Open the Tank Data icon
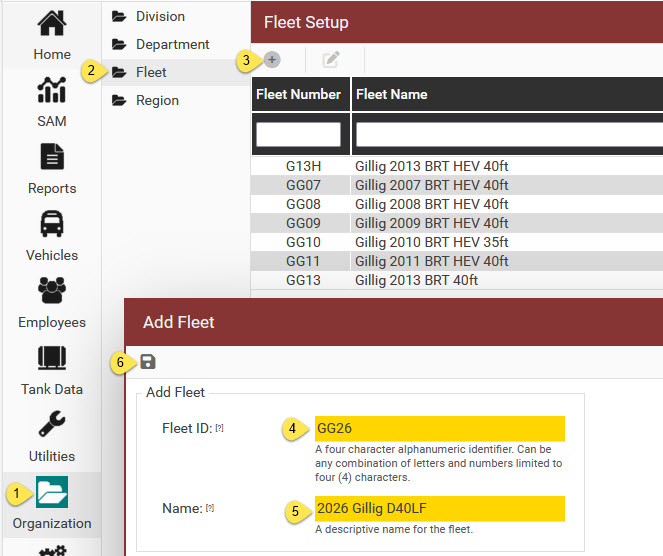 pos(52,358)
